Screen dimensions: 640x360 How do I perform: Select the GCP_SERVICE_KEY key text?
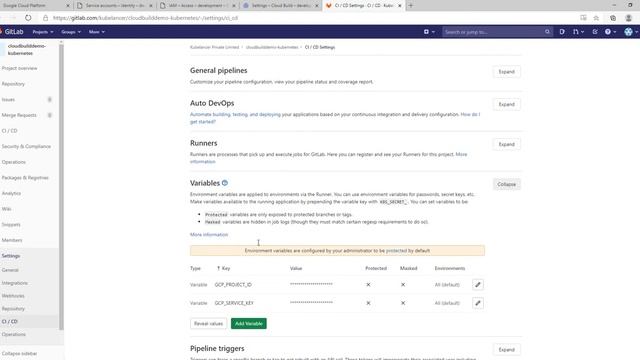[x=234, y=303]
